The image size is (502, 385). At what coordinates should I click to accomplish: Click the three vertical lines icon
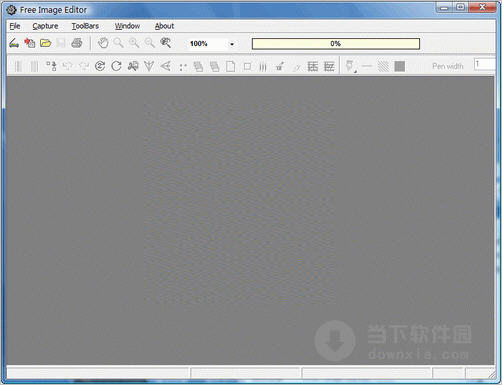pos(263,67)
